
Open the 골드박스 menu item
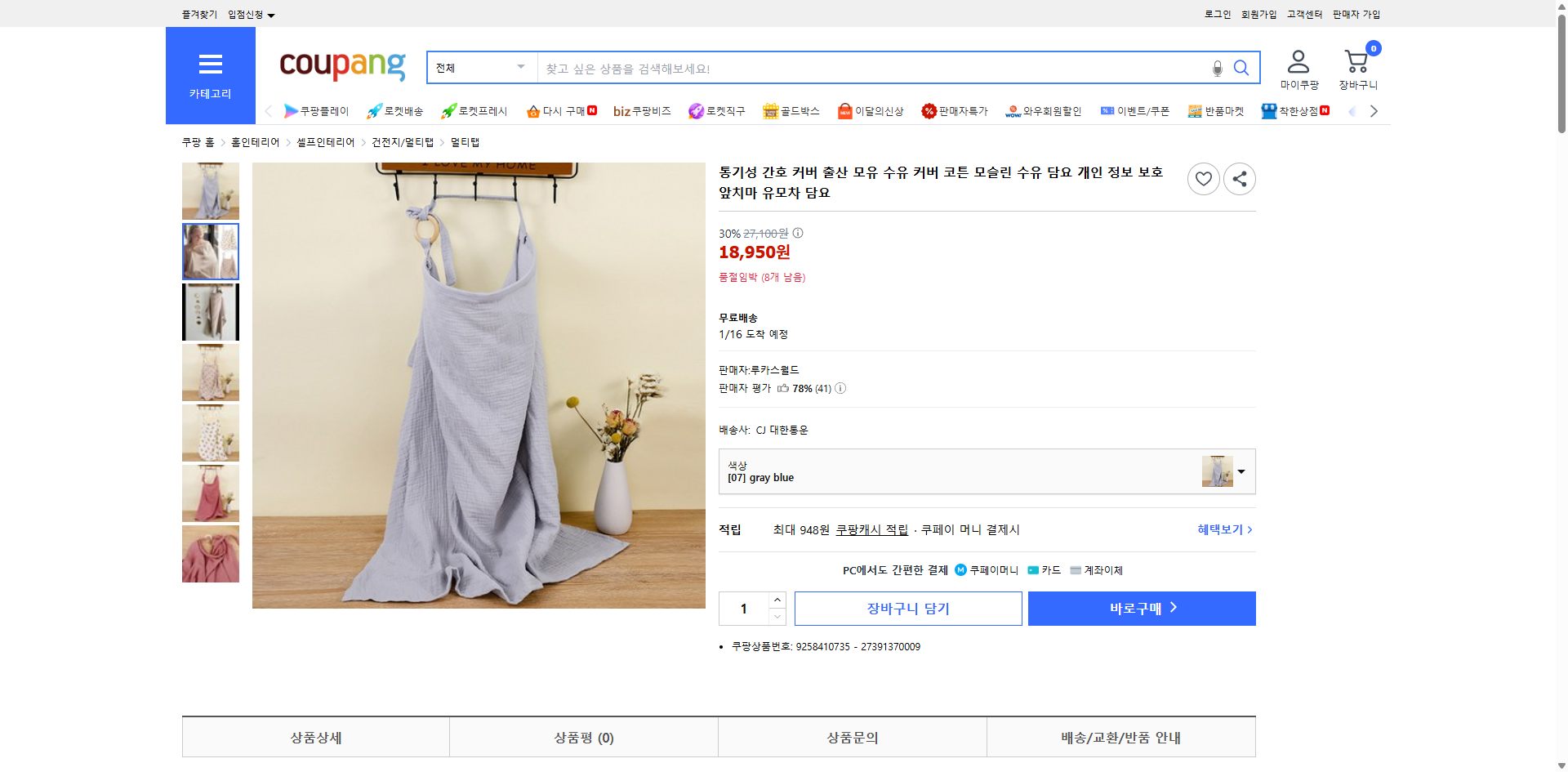(791, 110)
